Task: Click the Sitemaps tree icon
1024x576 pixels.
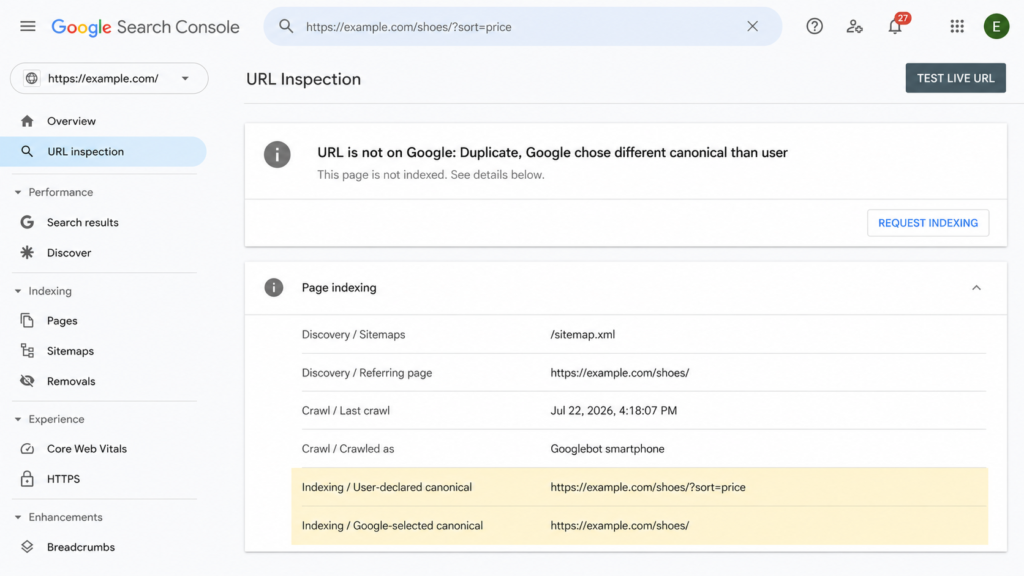Action: 27,351
